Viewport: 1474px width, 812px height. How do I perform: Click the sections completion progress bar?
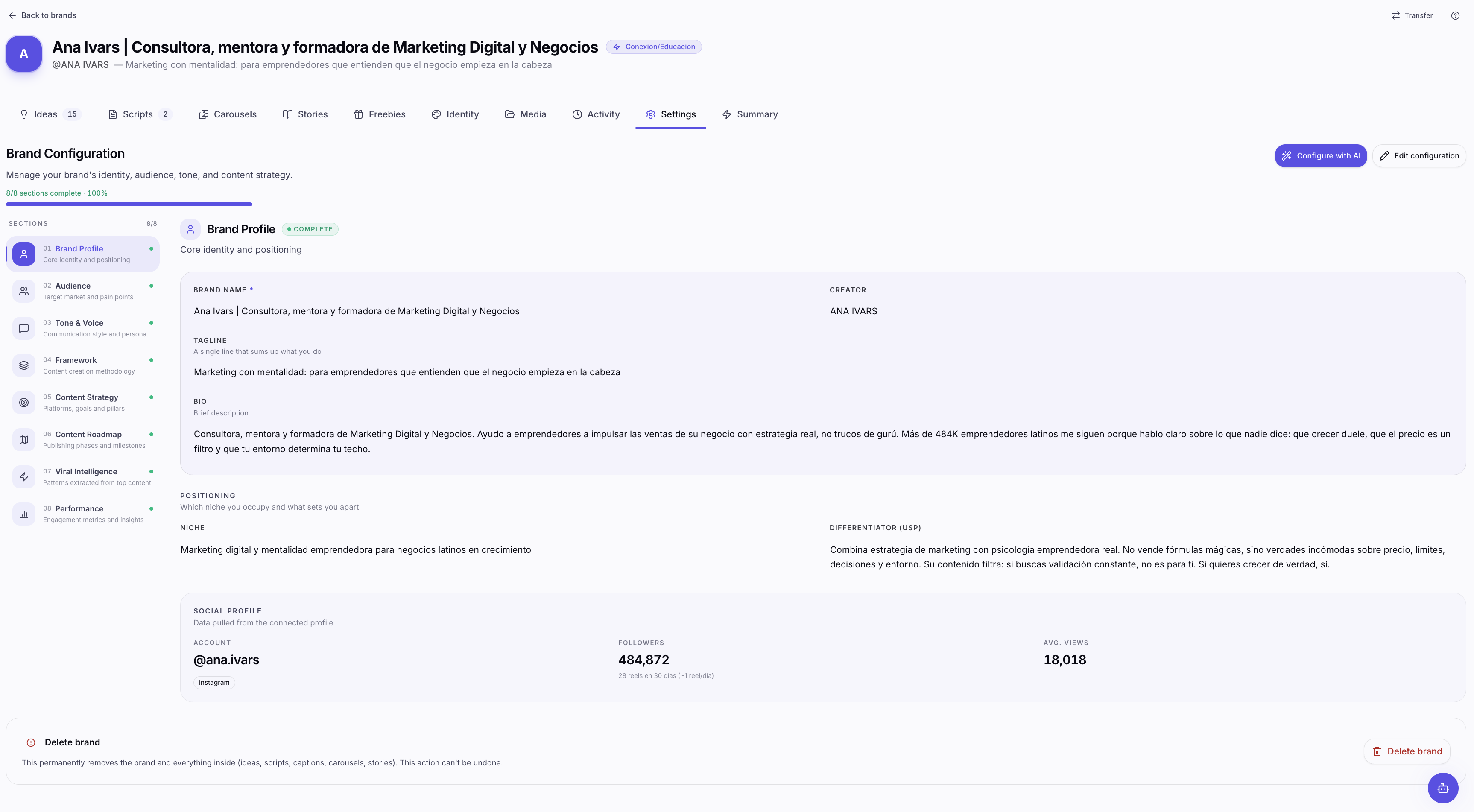129,204
